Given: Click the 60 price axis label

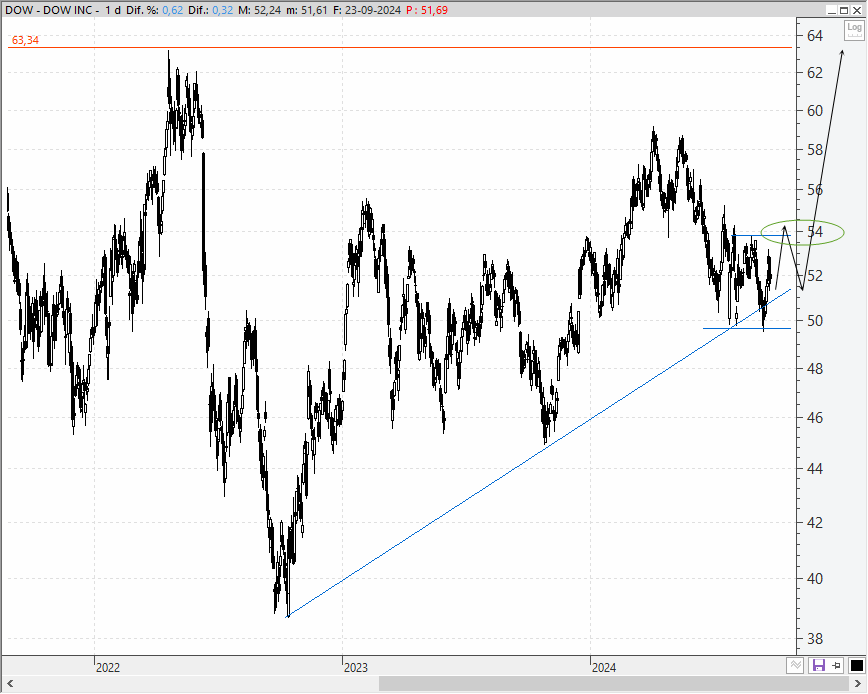Looking at the screenshot, I should (x=815, y=111).
